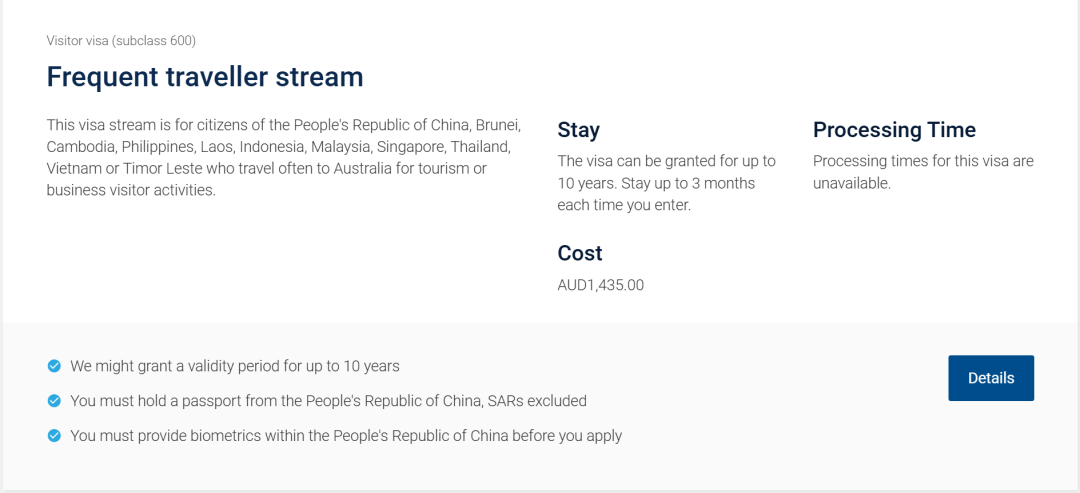Click the Stay heading
This screenshot has height=493, width=1080.
[x=579, y=130]
